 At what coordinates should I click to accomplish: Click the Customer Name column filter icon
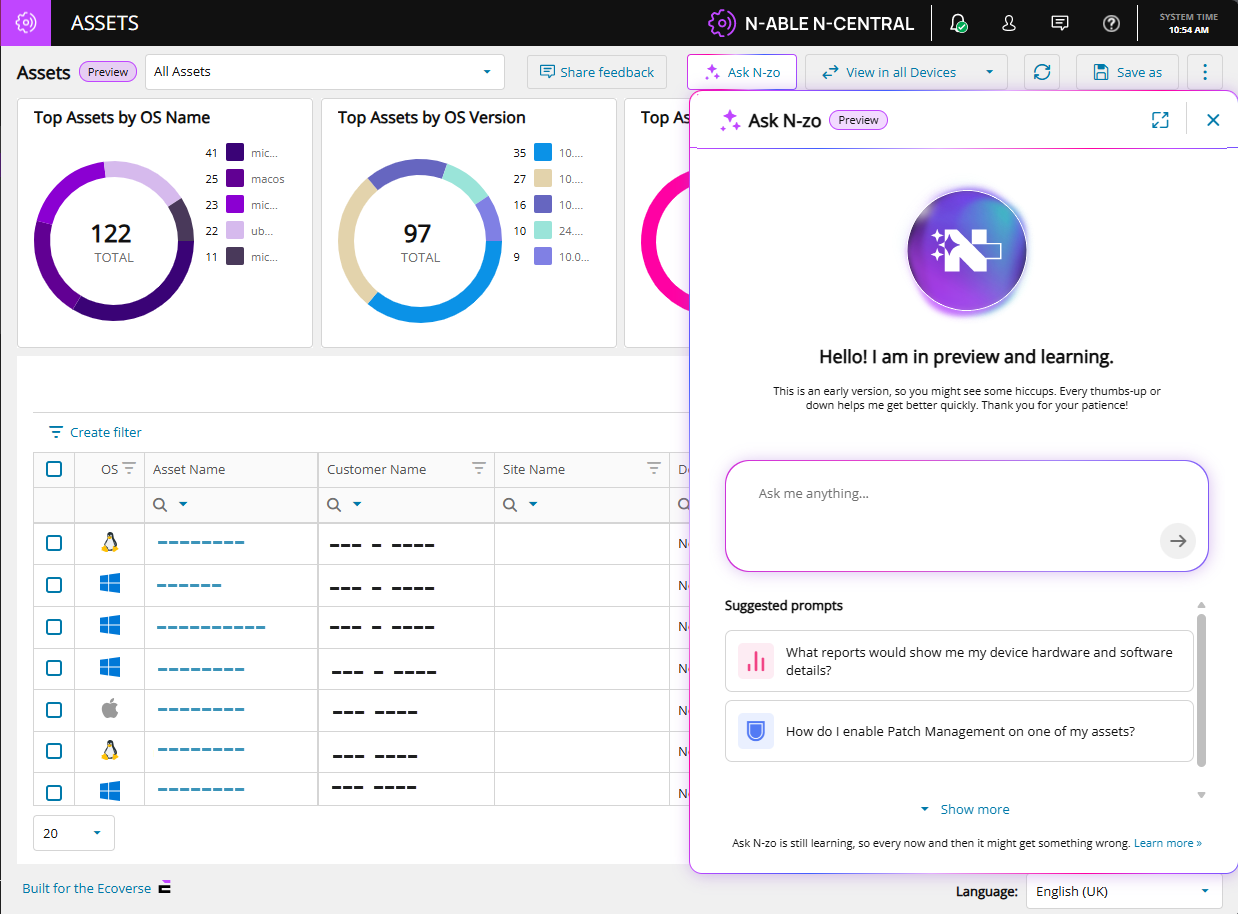point(479,468)
